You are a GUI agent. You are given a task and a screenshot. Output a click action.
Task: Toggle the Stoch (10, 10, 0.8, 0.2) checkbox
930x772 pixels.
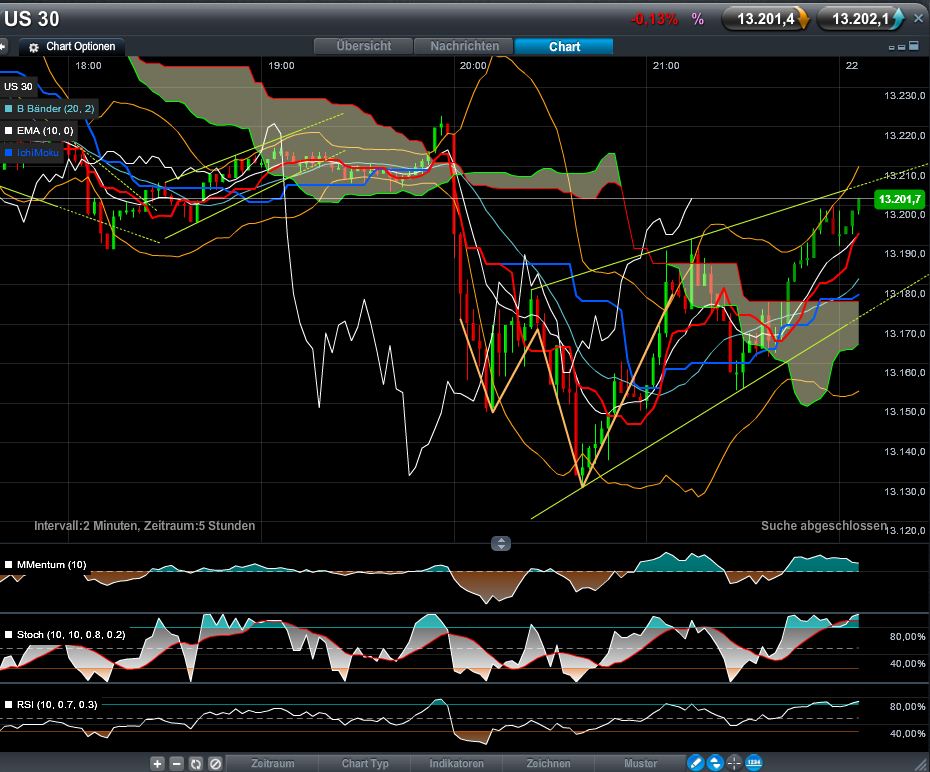click(8, 634)
